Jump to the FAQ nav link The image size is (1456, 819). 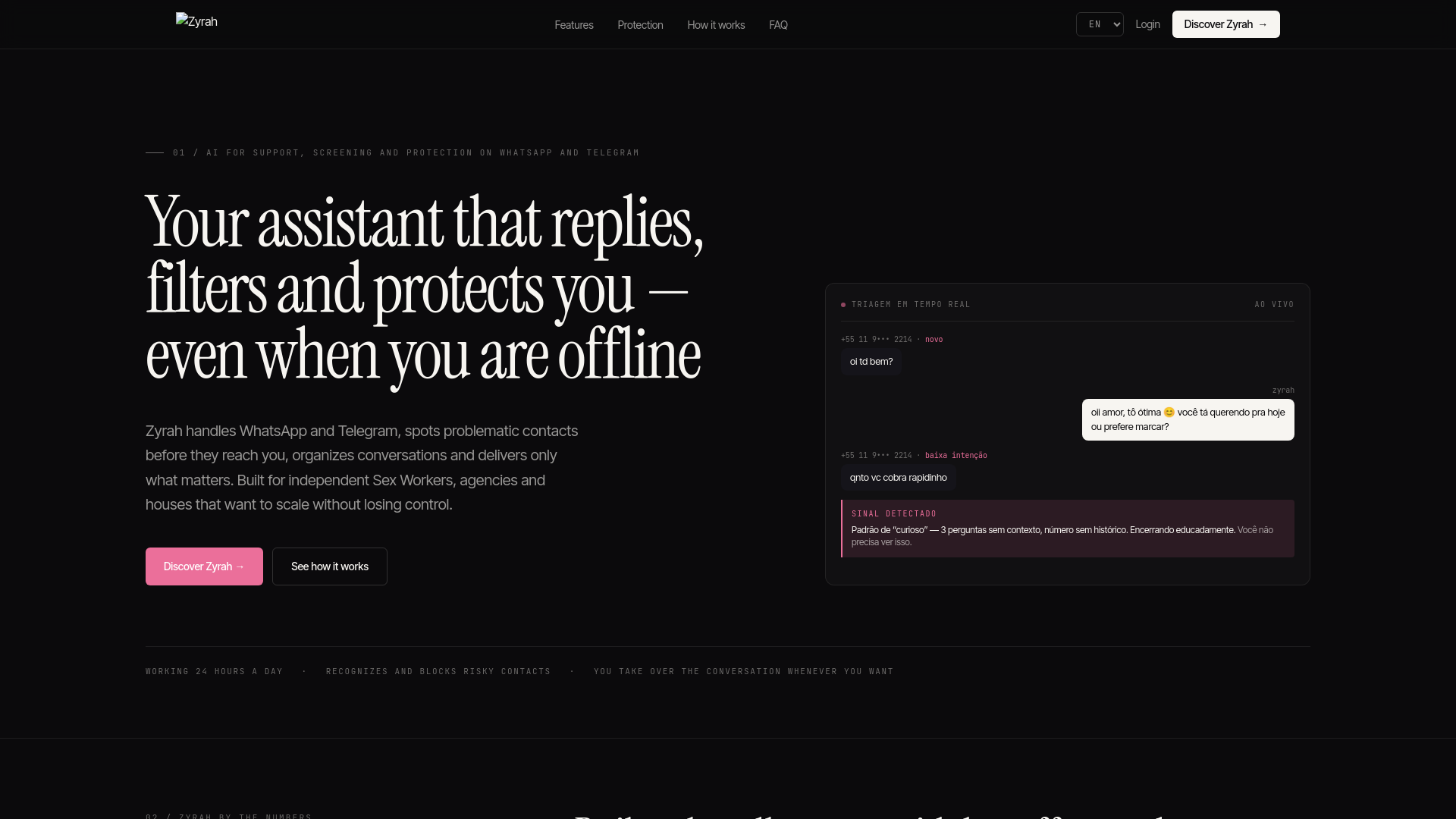coord(778,25)
